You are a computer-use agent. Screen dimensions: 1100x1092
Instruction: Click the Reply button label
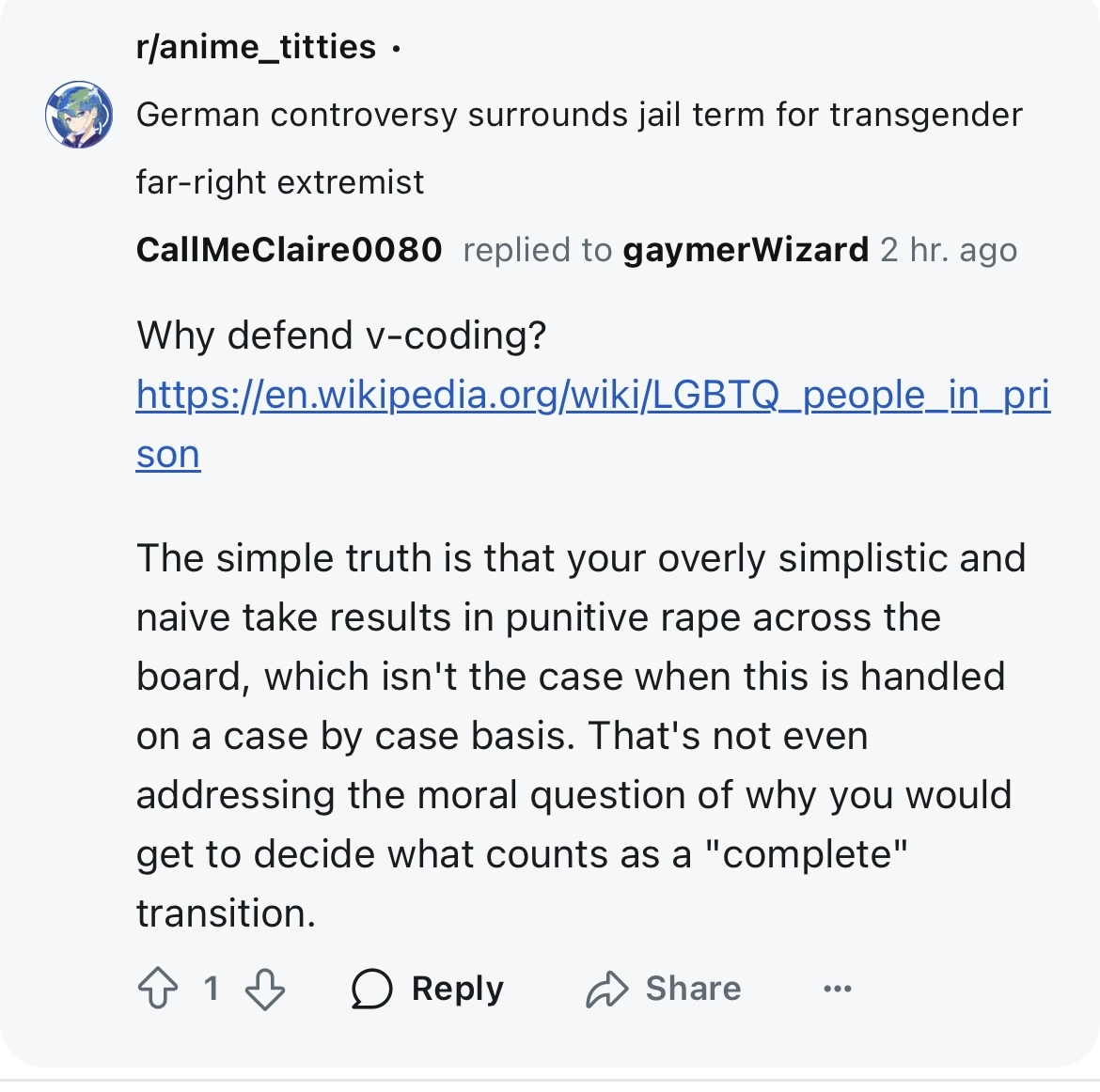pyautogui.click(x=458, y=989)
